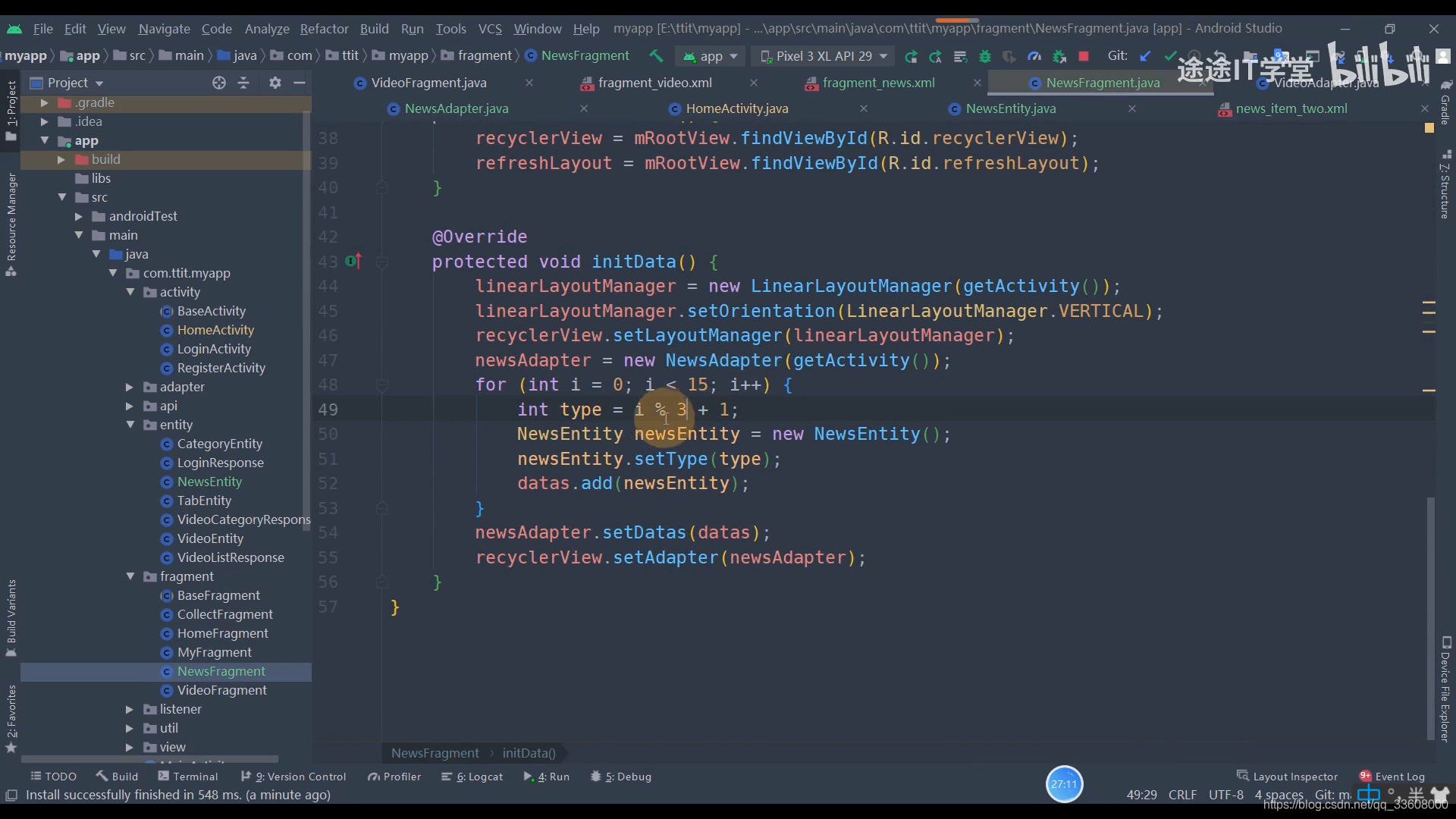Image resolution: width=1456 pixels, height=819 pixels.
Task: Select LoginActivity in project tree
Action: tap(214, 349)
